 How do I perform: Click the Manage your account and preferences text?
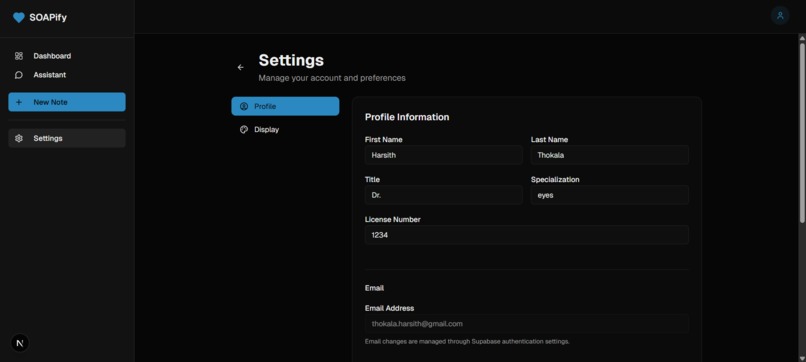pyautogui.click(x=332, y=78)
